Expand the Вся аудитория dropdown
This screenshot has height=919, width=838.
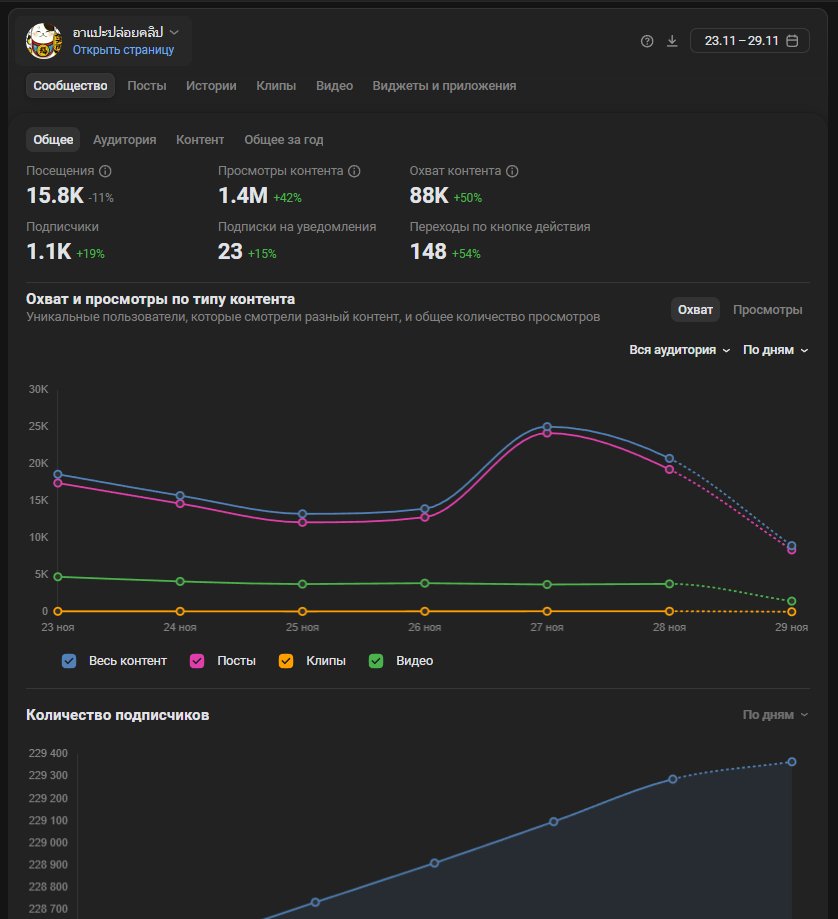679,350
